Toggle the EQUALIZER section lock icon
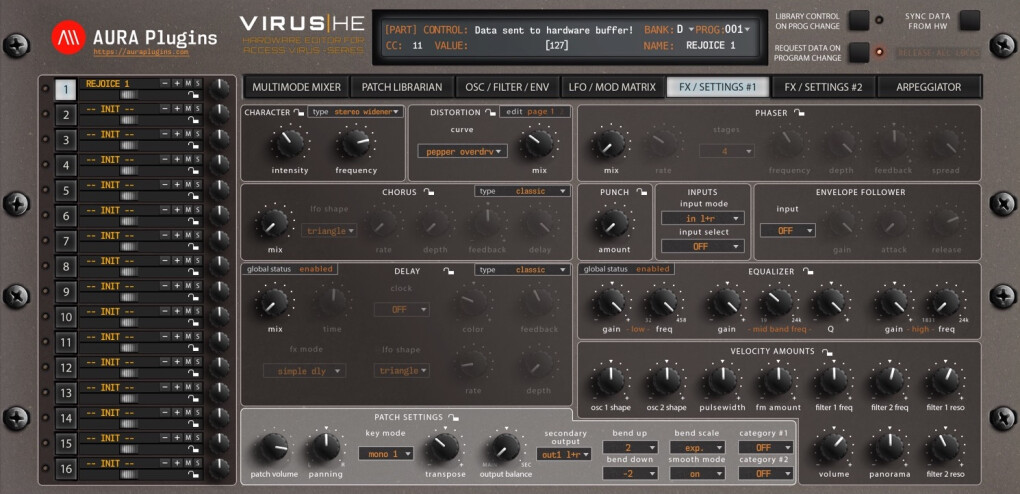Viewport: 1020px width, 494px height. (807, 271)
